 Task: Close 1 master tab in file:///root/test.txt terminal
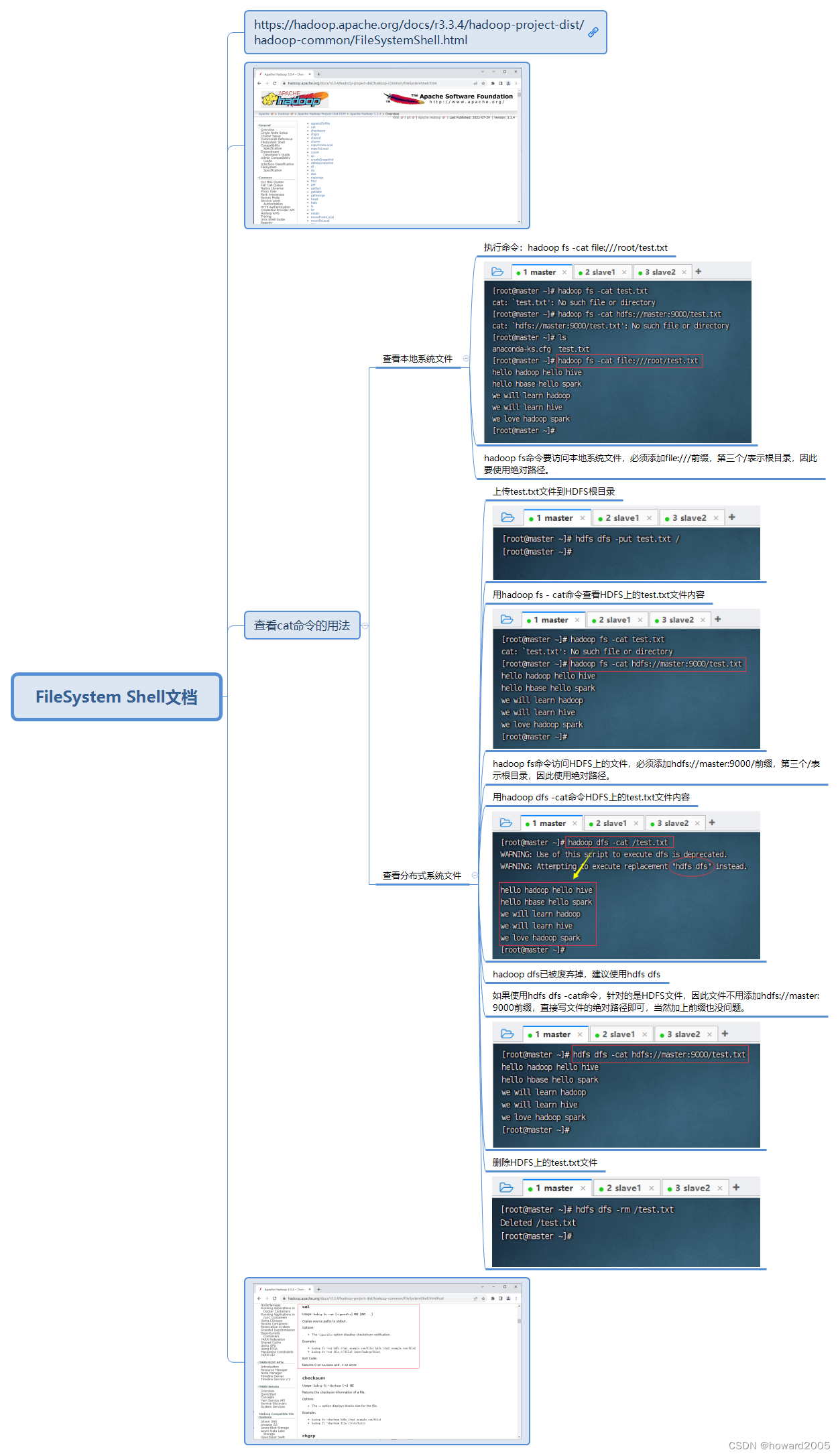click(x=564, y=272)
